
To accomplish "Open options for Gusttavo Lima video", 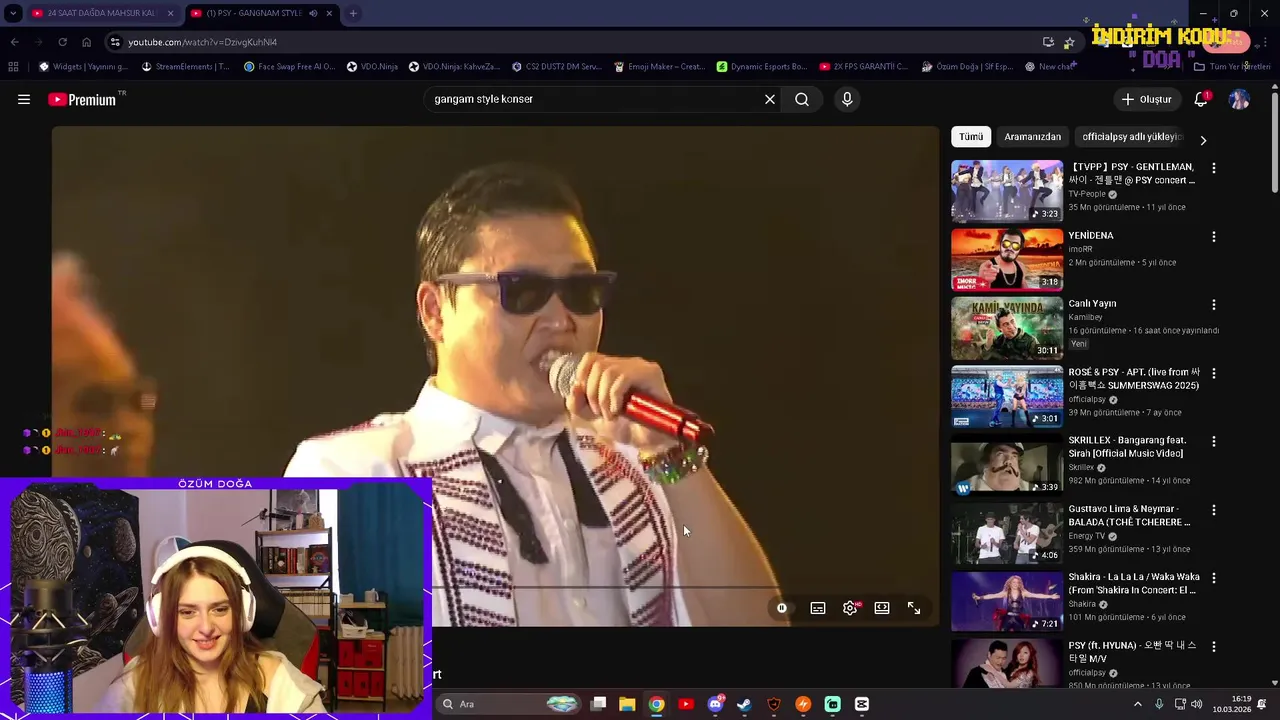I will (1214, 510).
